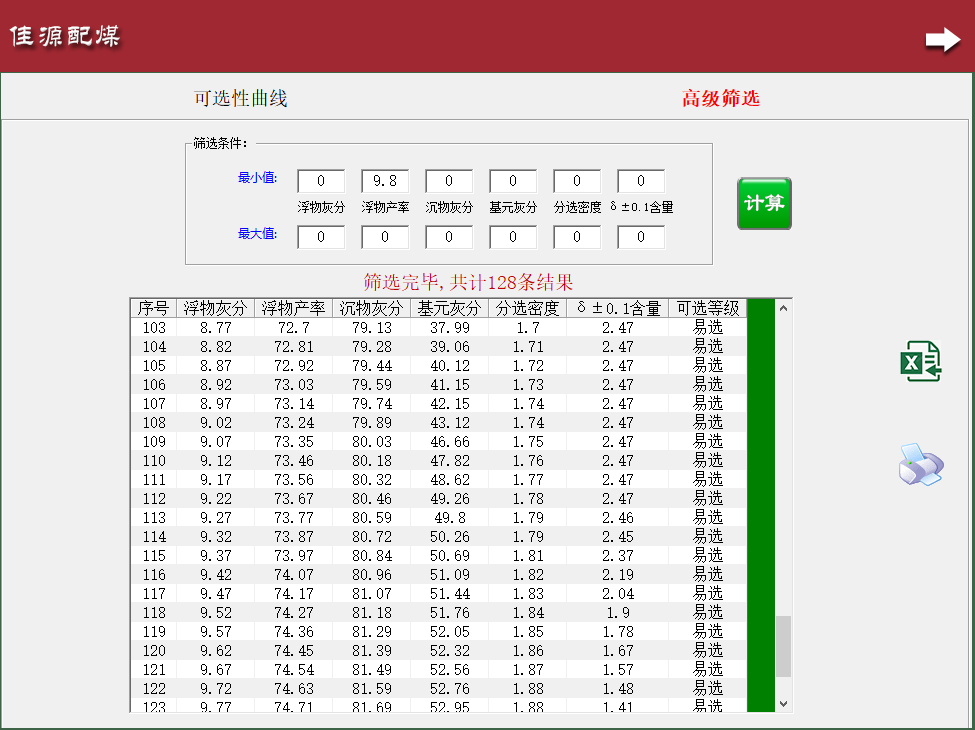Click the 佳源配煤 logo

point(63,36)
